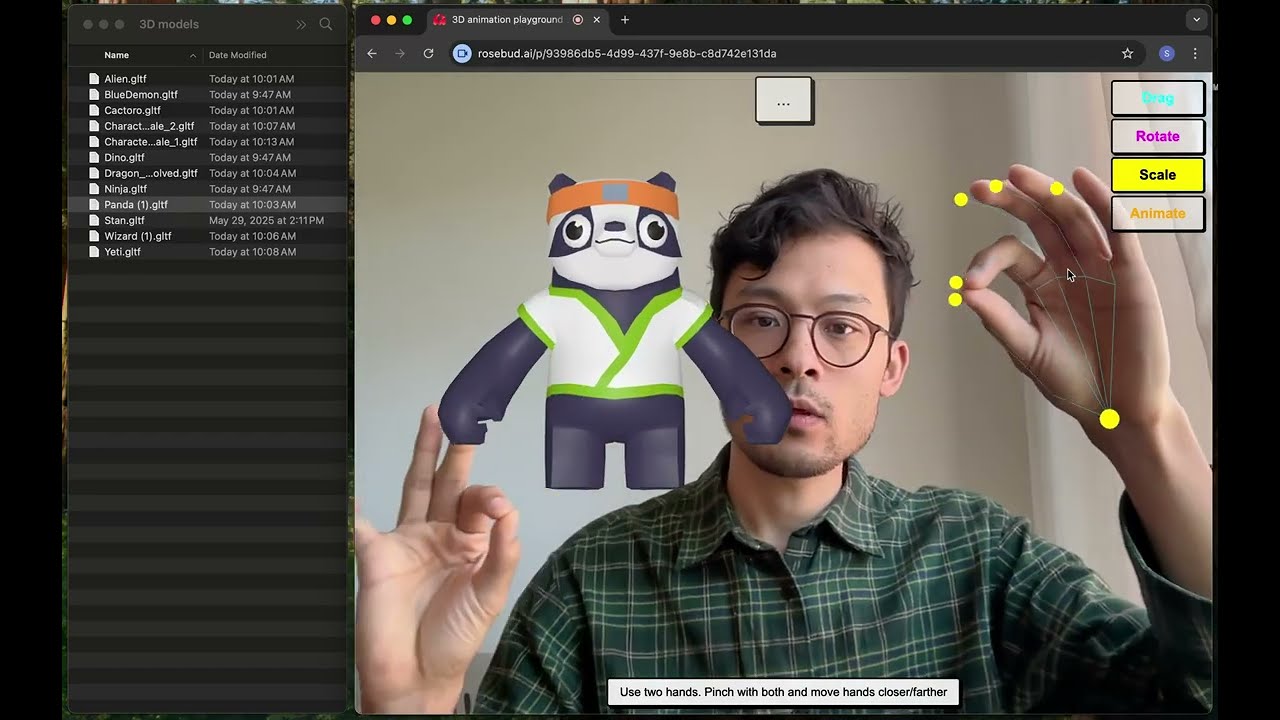Bookmark page with star icon

tap(1127, 54)
